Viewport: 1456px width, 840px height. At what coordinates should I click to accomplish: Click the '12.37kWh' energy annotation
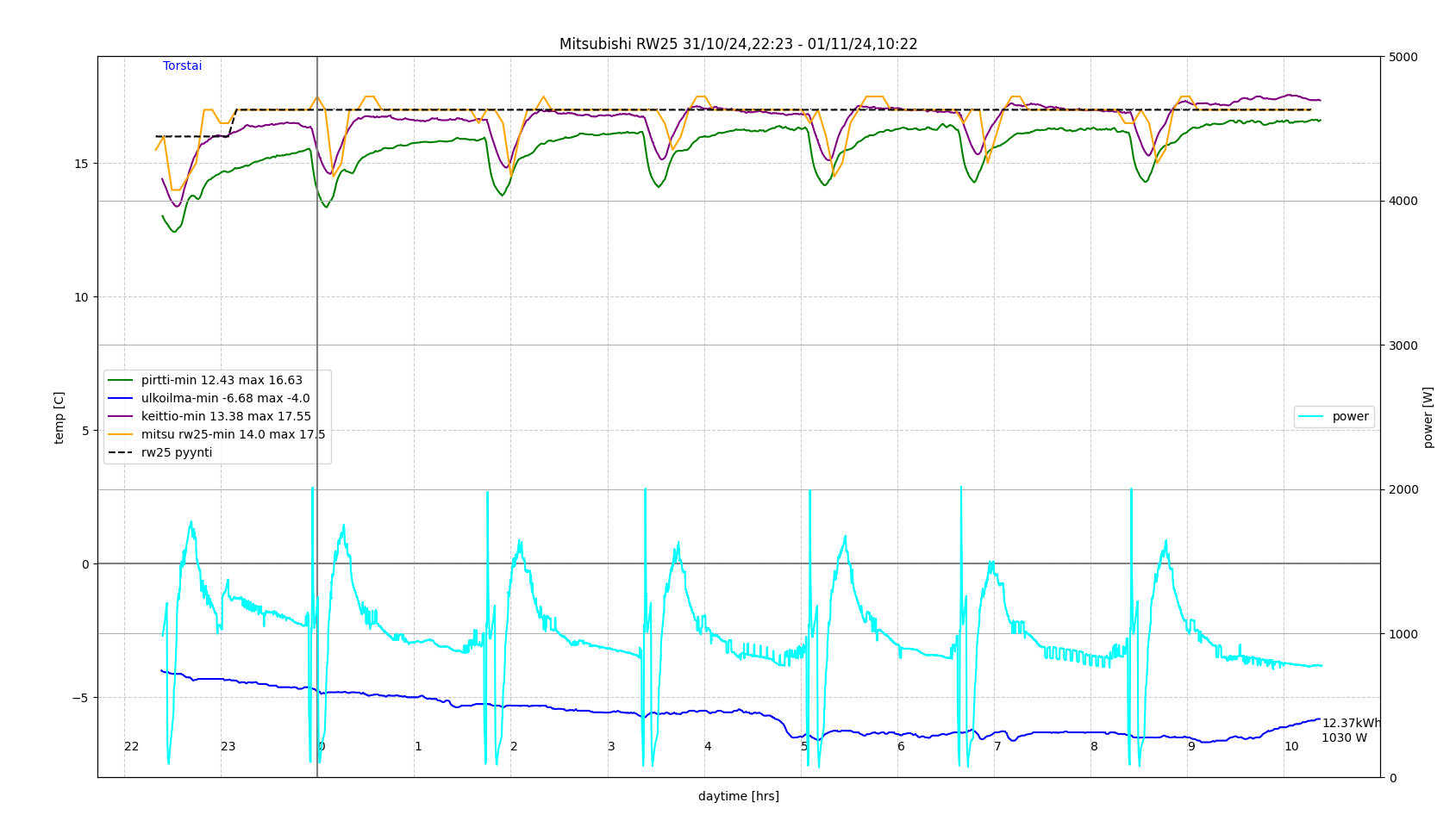click(x=1351, y=724)
